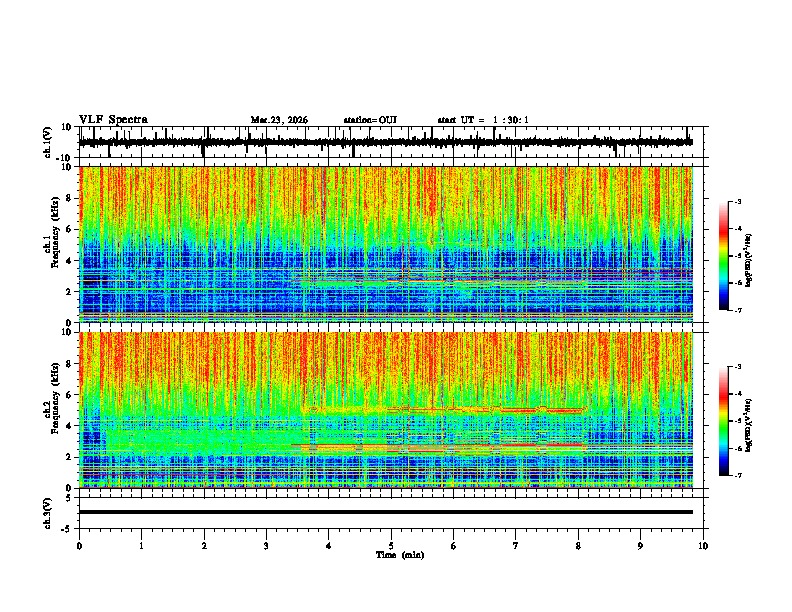792x612 pixels.
Task: Click the "ch.1(V)" waveform axis label
Action: coord(48,142)
